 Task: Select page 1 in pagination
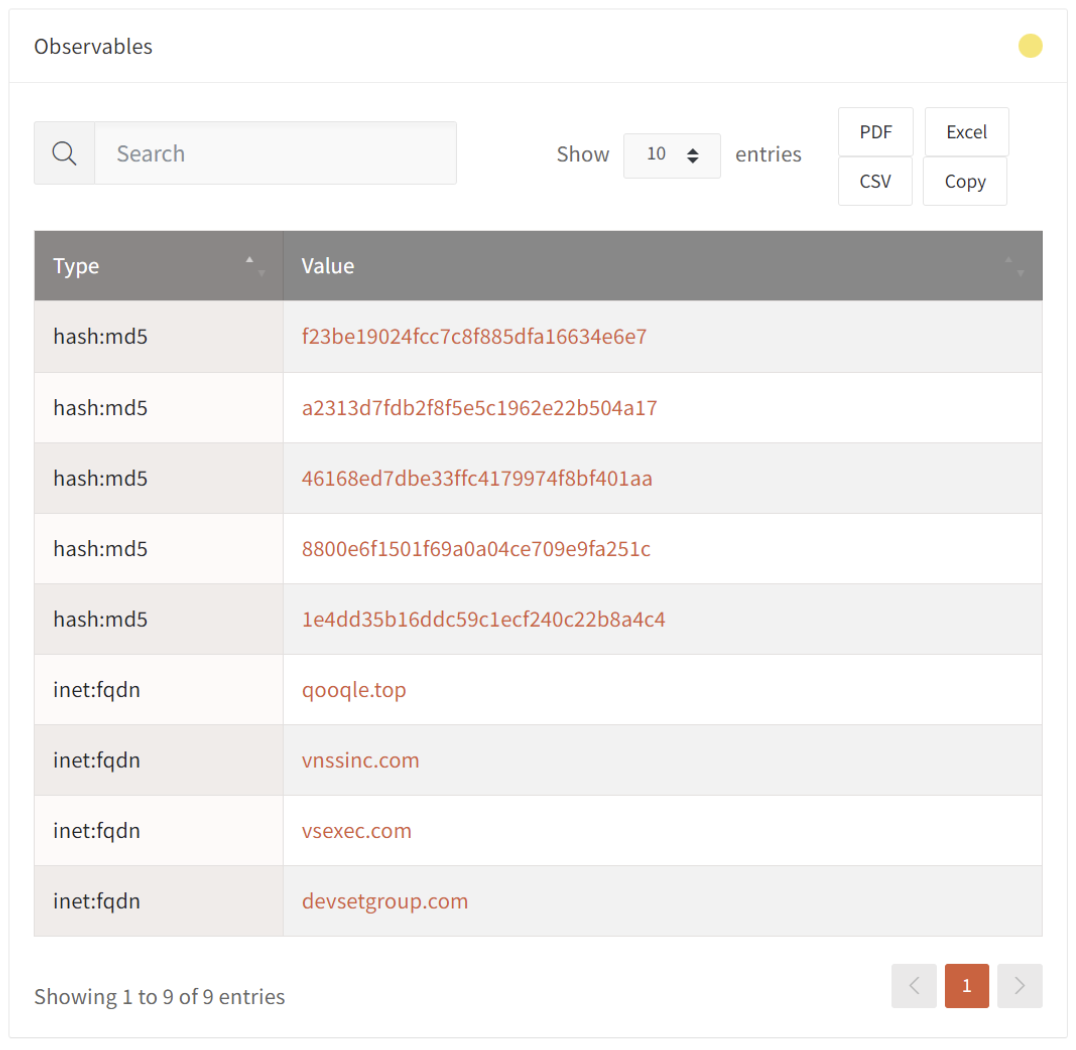[x=966, y=986]
